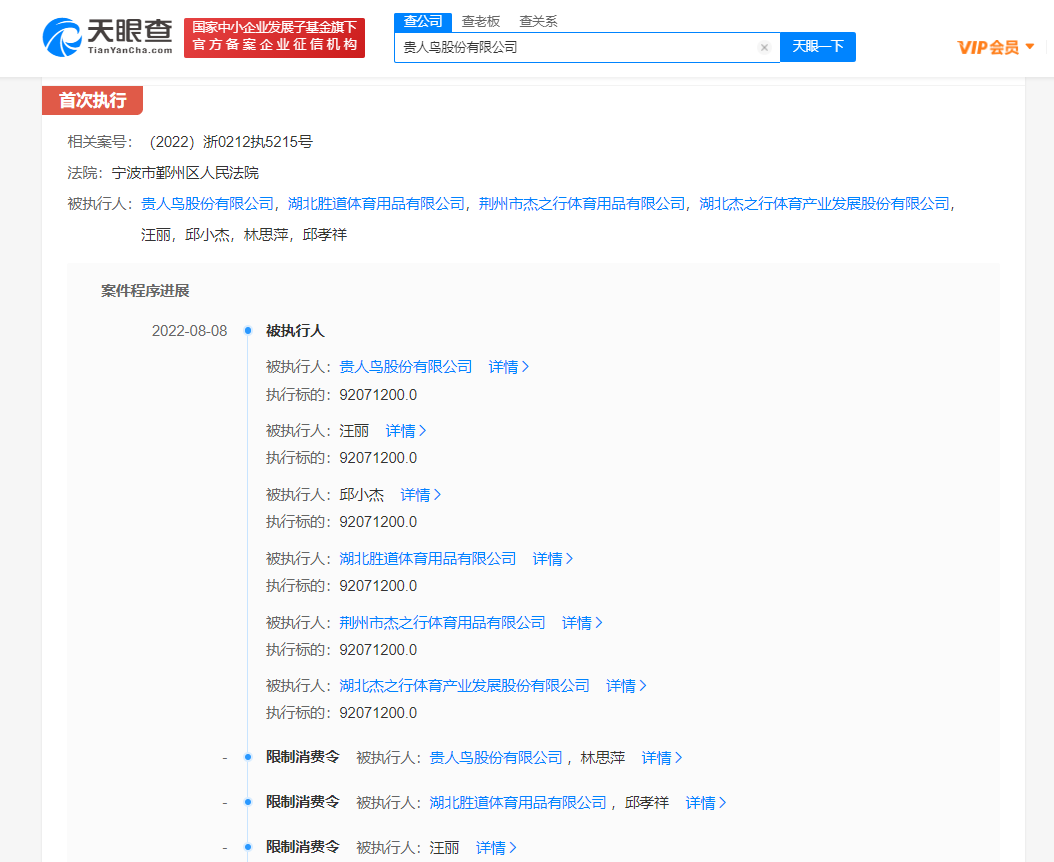View 详情 for 汪丽 under 被执行人 timeline

pos(406,430)
